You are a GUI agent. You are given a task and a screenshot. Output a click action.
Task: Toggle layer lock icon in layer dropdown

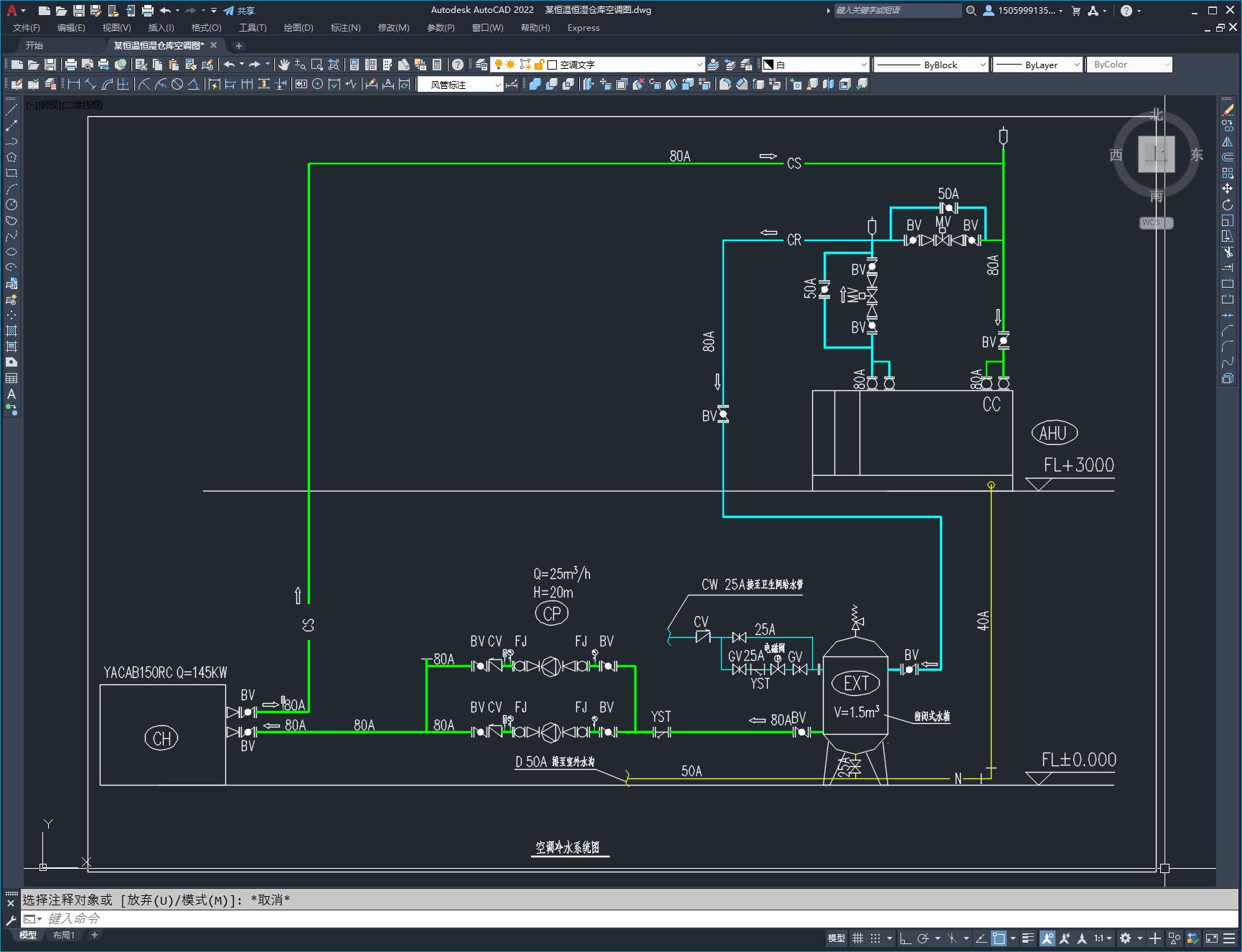click(x=540, y=65)
